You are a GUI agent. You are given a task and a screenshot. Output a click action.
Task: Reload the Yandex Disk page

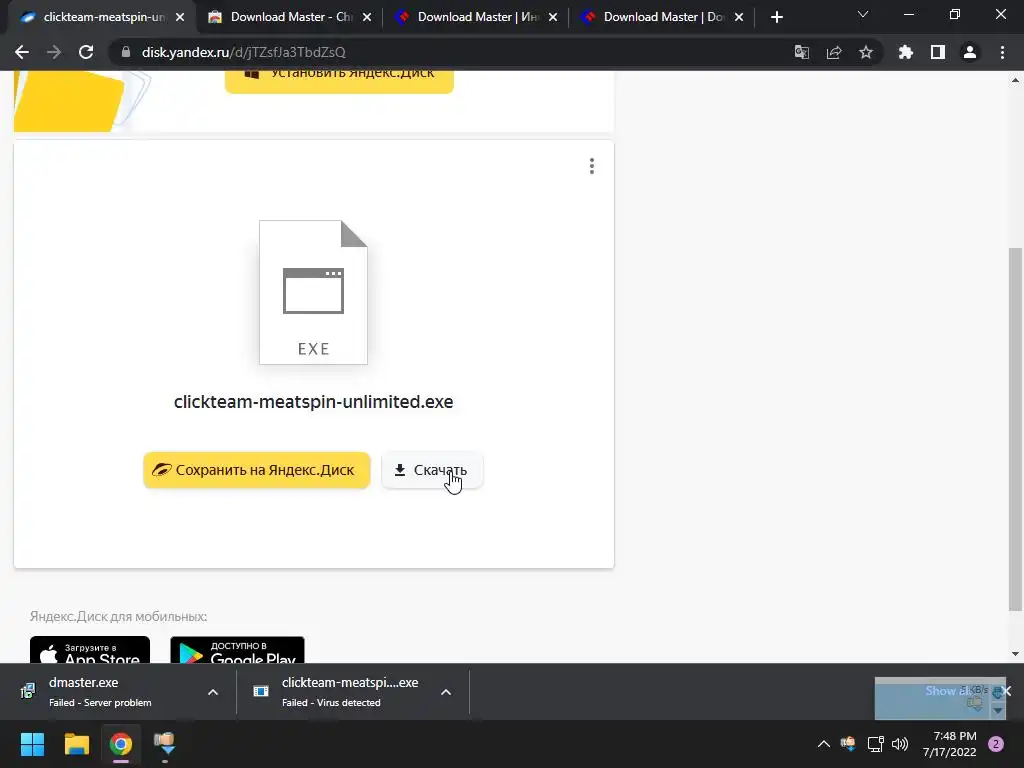click(86, 52)
